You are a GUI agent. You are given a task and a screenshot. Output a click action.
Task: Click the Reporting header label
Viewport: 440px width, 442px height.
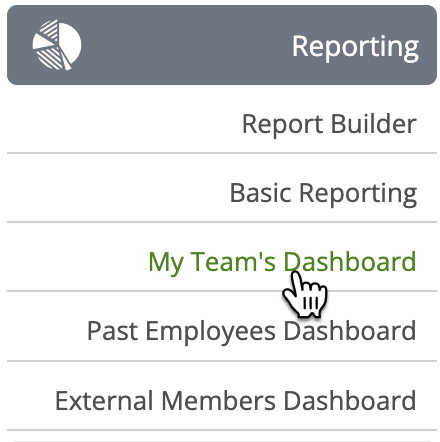355,47
